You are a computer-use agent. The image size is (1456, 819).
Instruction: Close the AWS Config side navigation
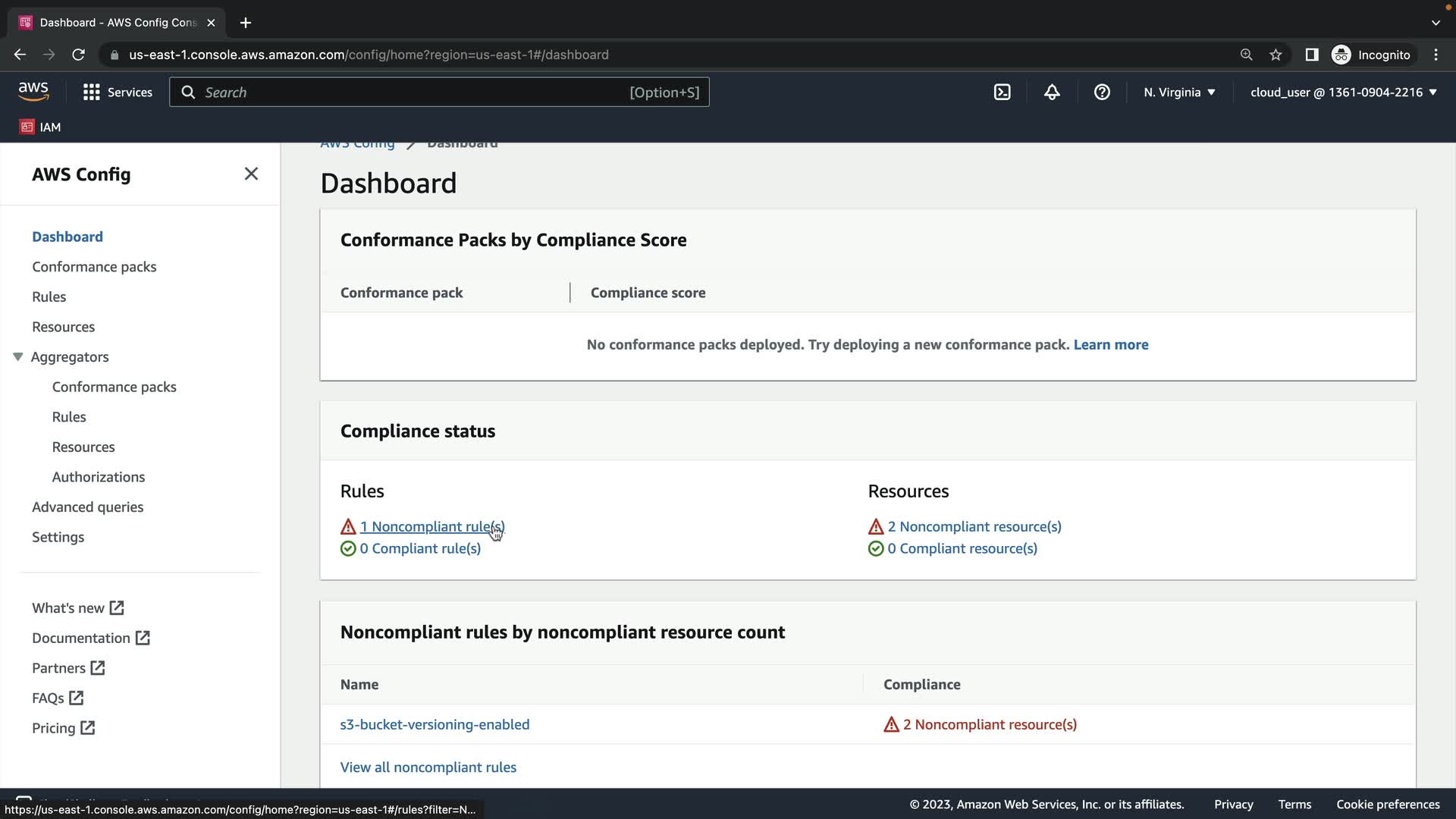click(x=251, y=174)
